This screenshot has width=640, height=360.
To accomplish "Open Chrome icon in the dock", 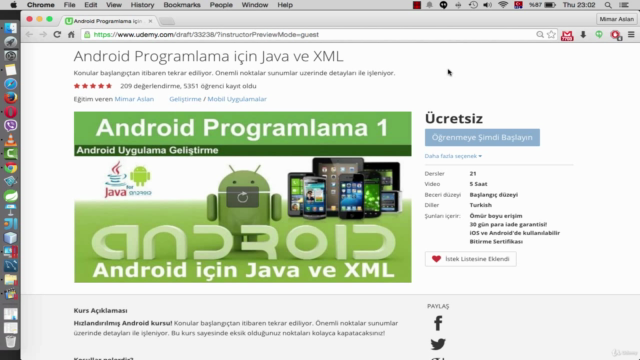I will tap(11, 168).
